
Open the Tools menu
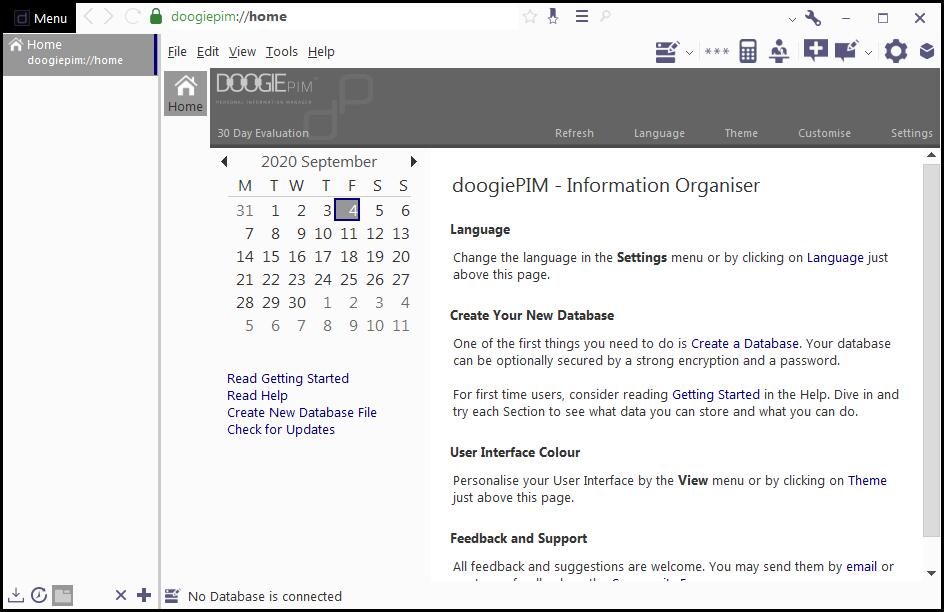[281, 52]
